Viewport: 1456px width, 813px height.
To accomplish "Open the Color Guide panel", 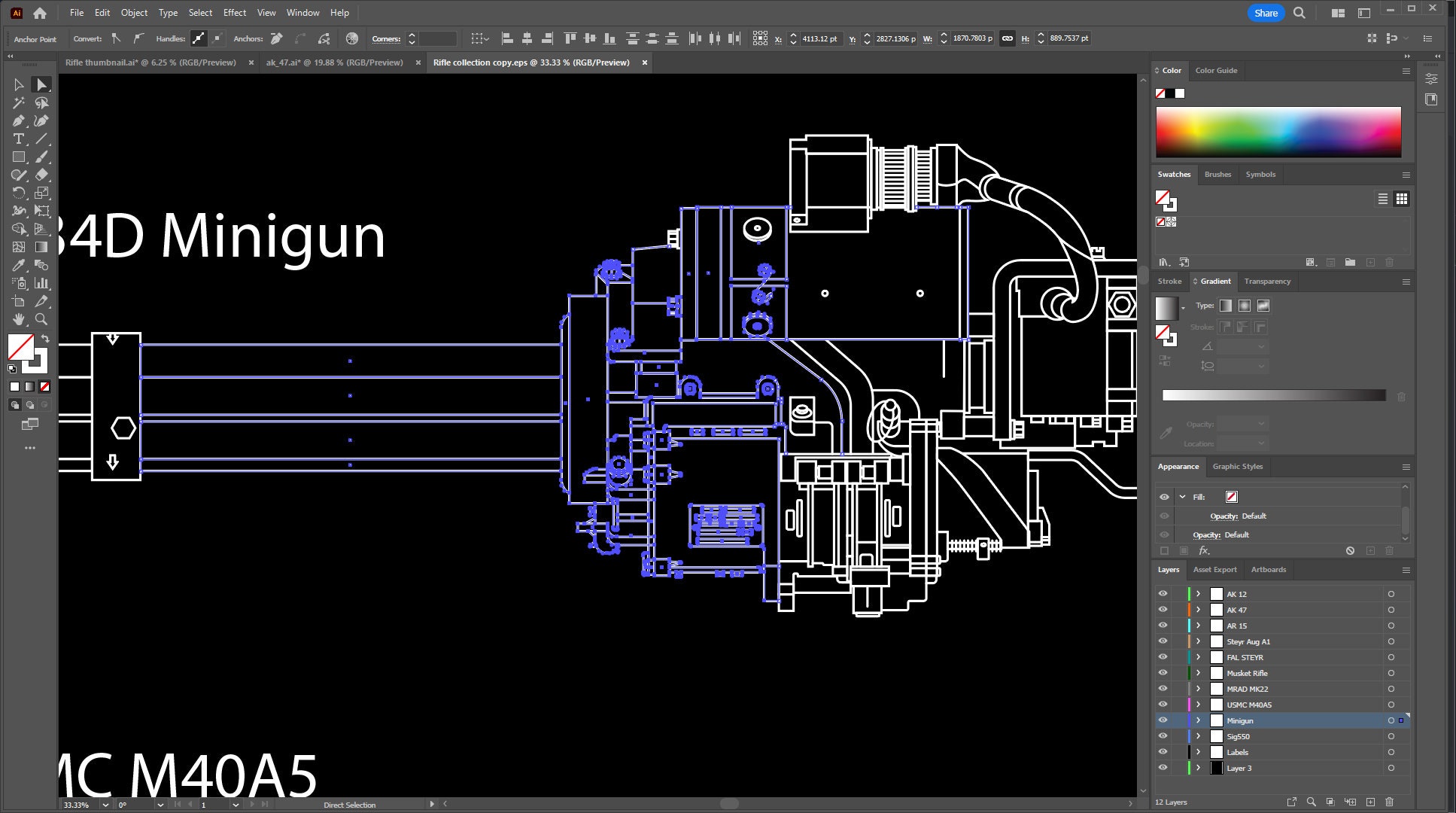I will point(1215,70).
